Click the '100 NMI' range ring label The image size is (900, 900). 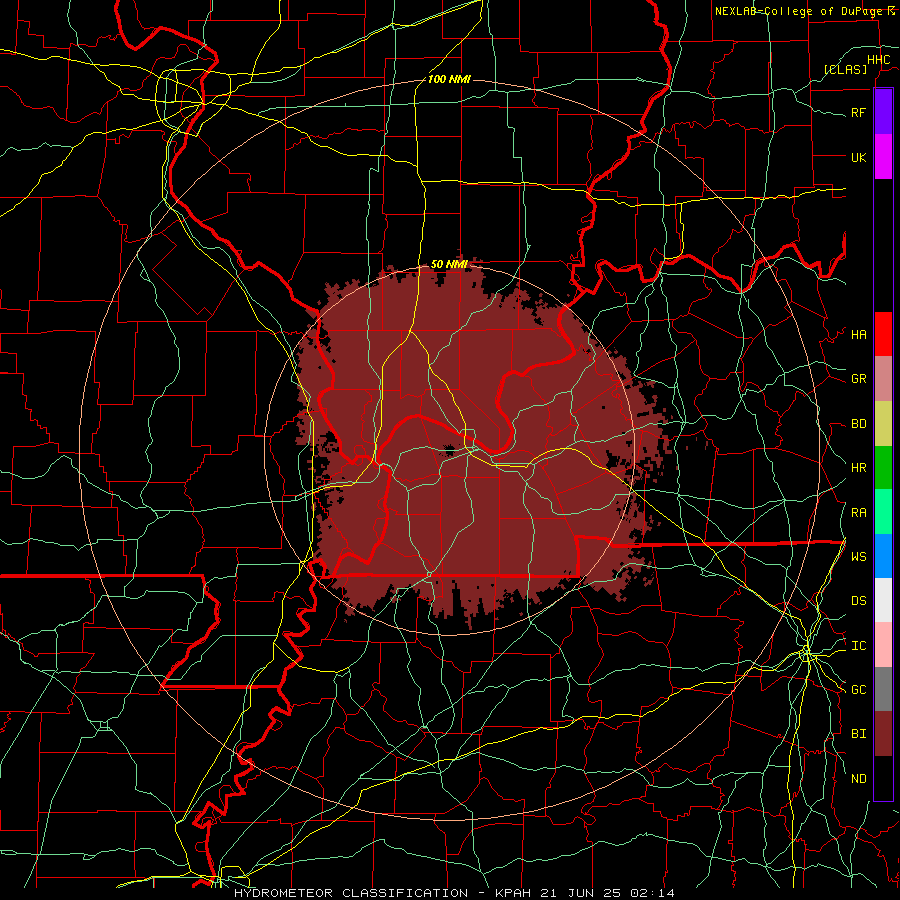coord(449,79)
